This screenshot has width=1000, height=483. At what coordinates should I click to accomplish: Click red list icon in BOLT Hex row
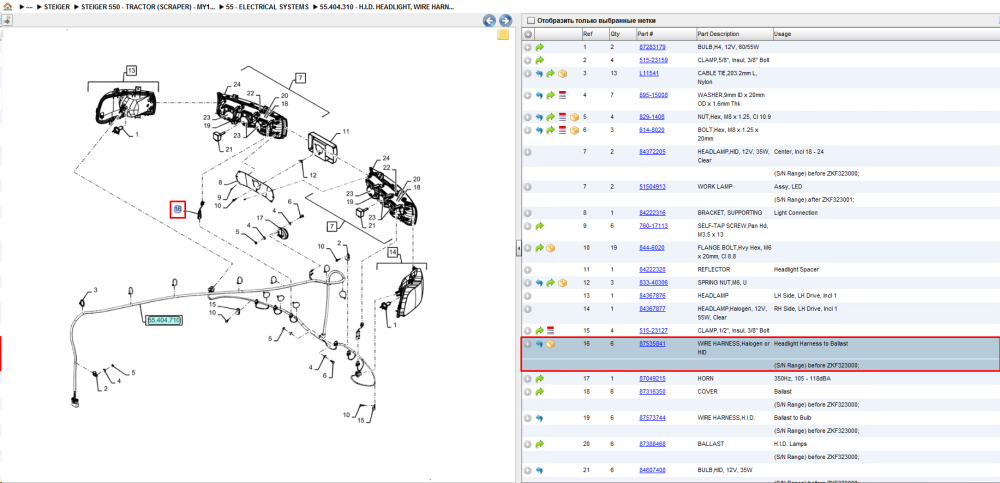(x=562, y=130)
